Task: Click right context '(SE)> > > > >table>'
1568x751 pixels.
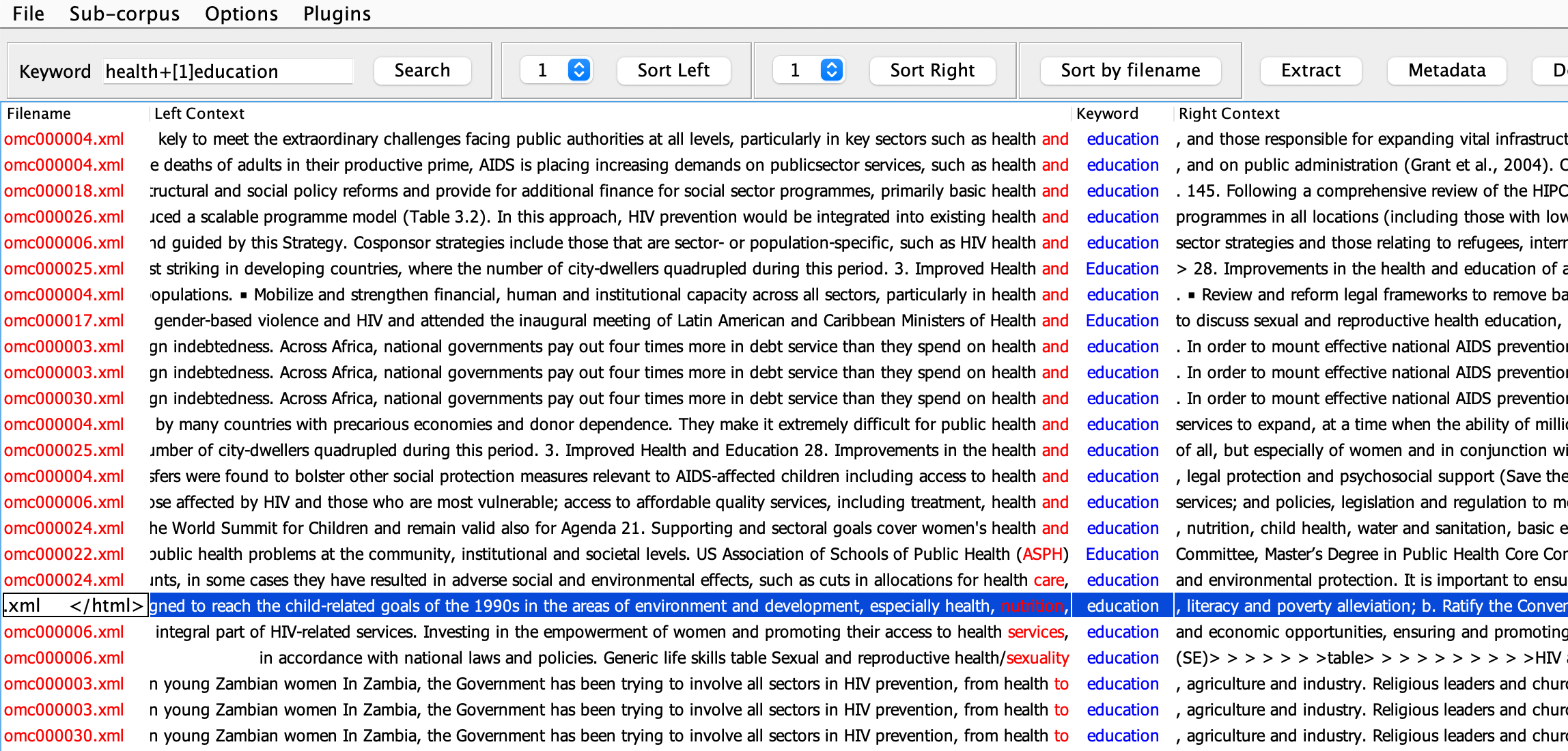Action: pyautogui.click(x=1371, y=658)
